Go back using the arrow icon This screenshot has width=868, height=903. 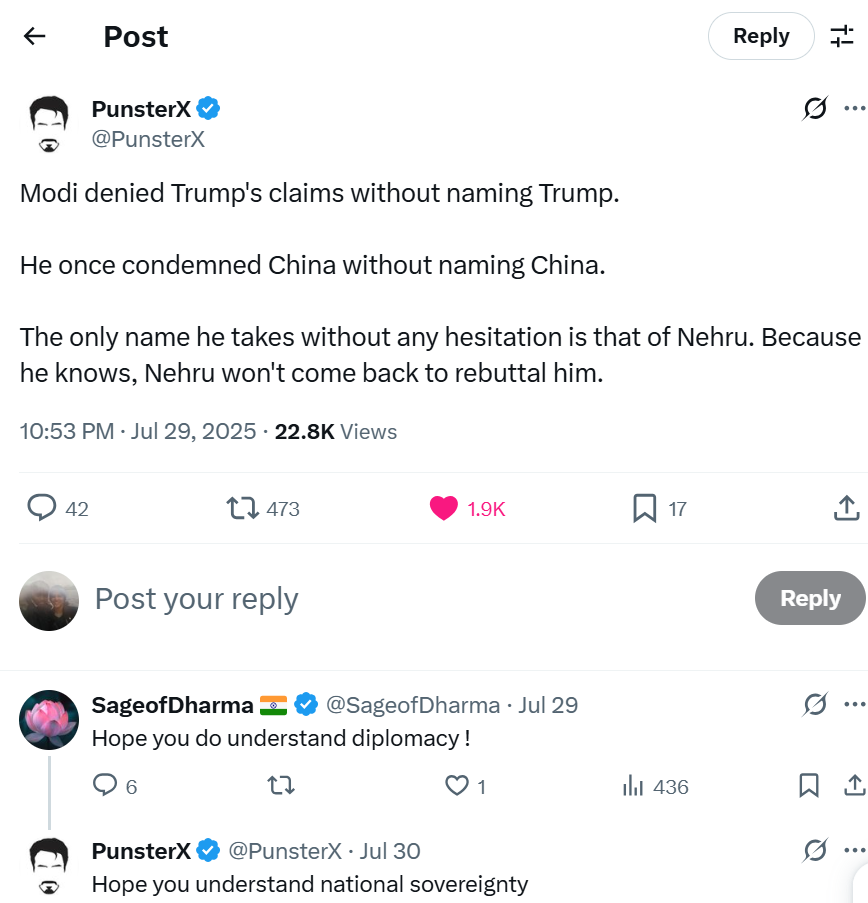pyautogui.click(x=35, y=37)
